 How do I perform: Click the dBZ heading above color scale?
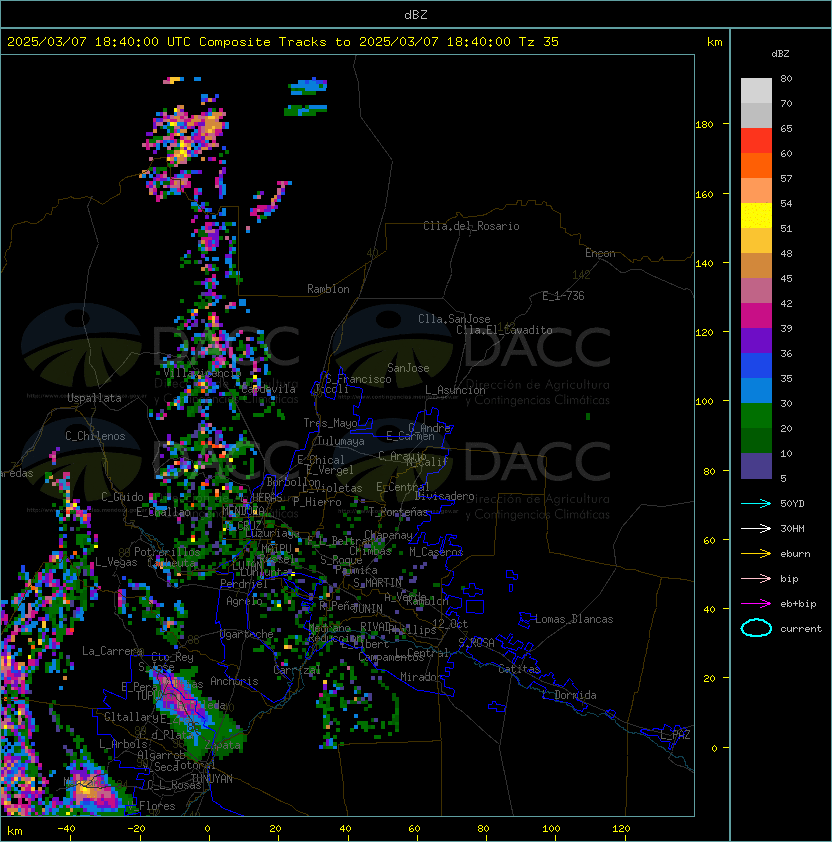coord(780,54)
